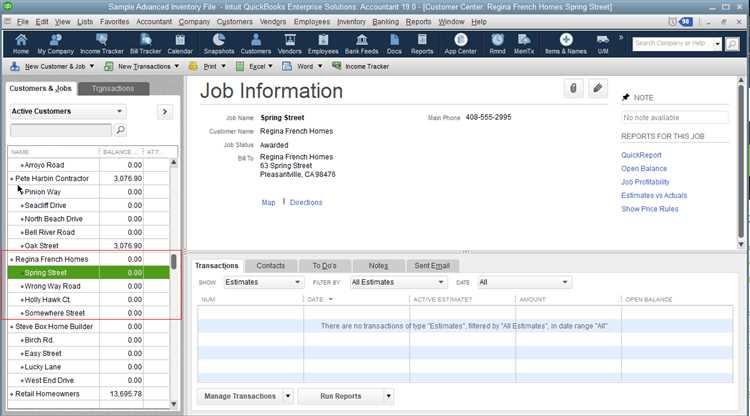Viewport: 750px width, 416px height.
Task: Open the Employees icon in the icon bar
Action: [x=323, y=44]
